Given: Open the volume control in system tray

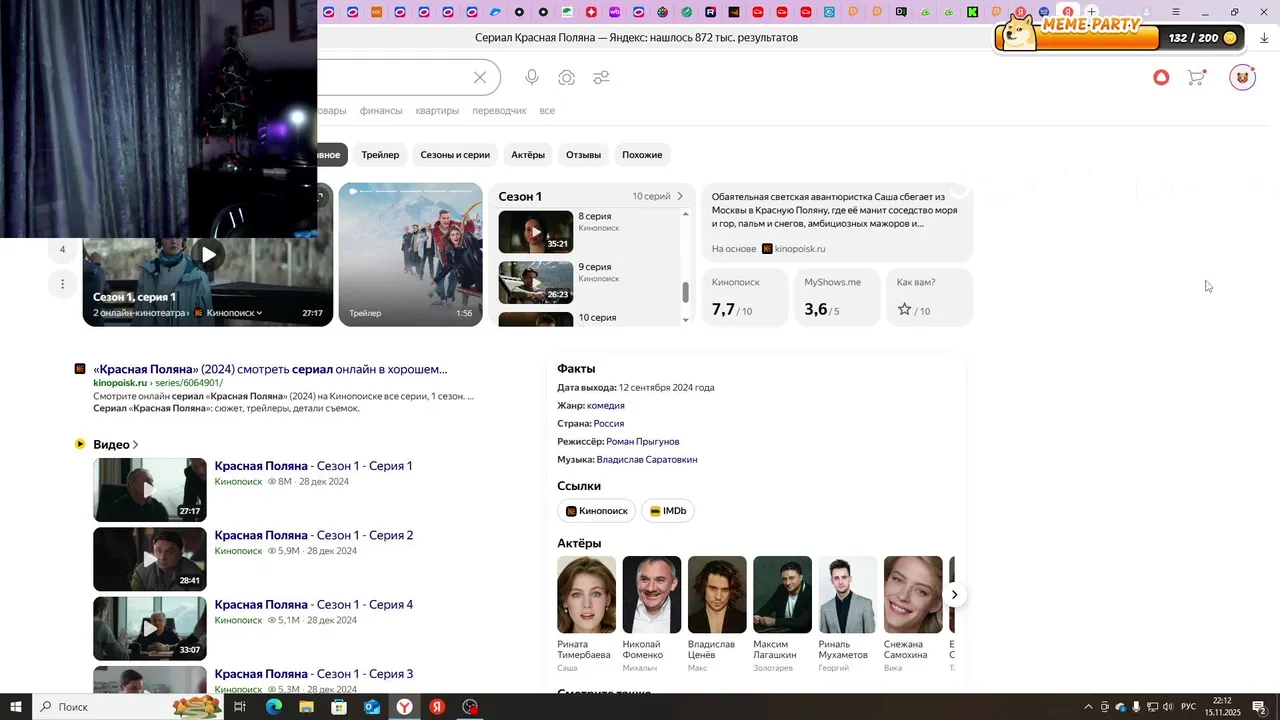Looking at the screenshot, I should coord(1167,707).
